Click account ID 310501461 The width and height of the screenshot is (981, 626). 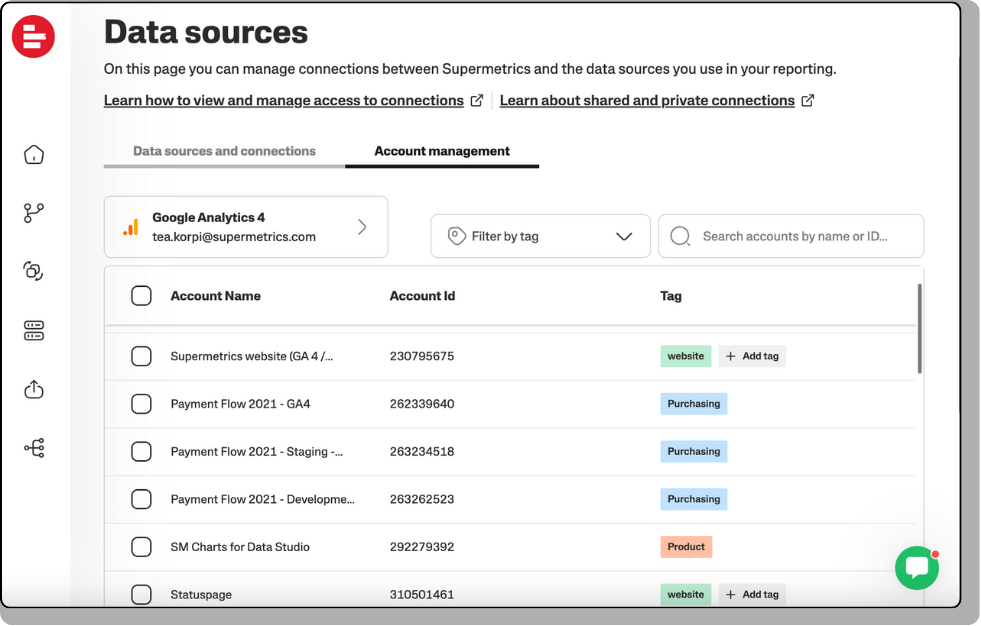422,595
